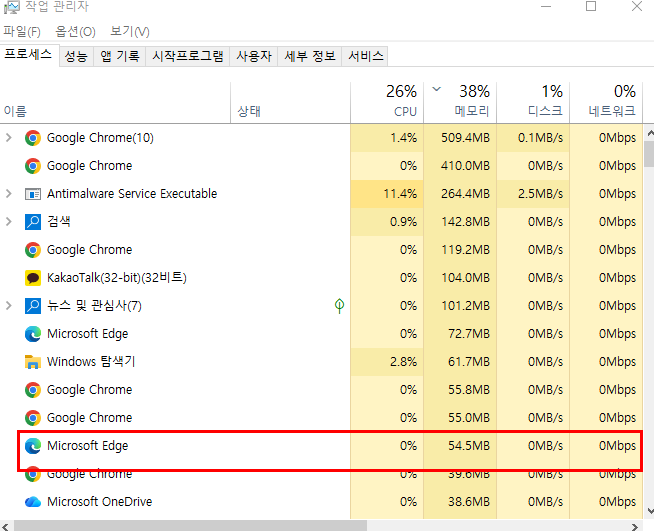
Task: Click the 142.8MB memory cell
Action: tap(460, 221)
